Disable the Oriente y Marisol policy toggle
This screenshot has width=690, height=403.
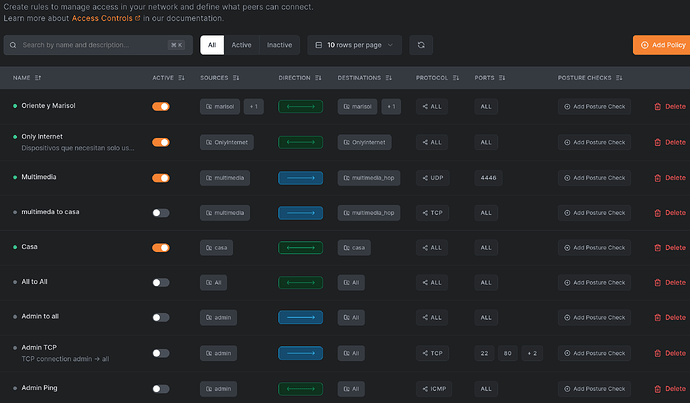click(x=160, y=107)
